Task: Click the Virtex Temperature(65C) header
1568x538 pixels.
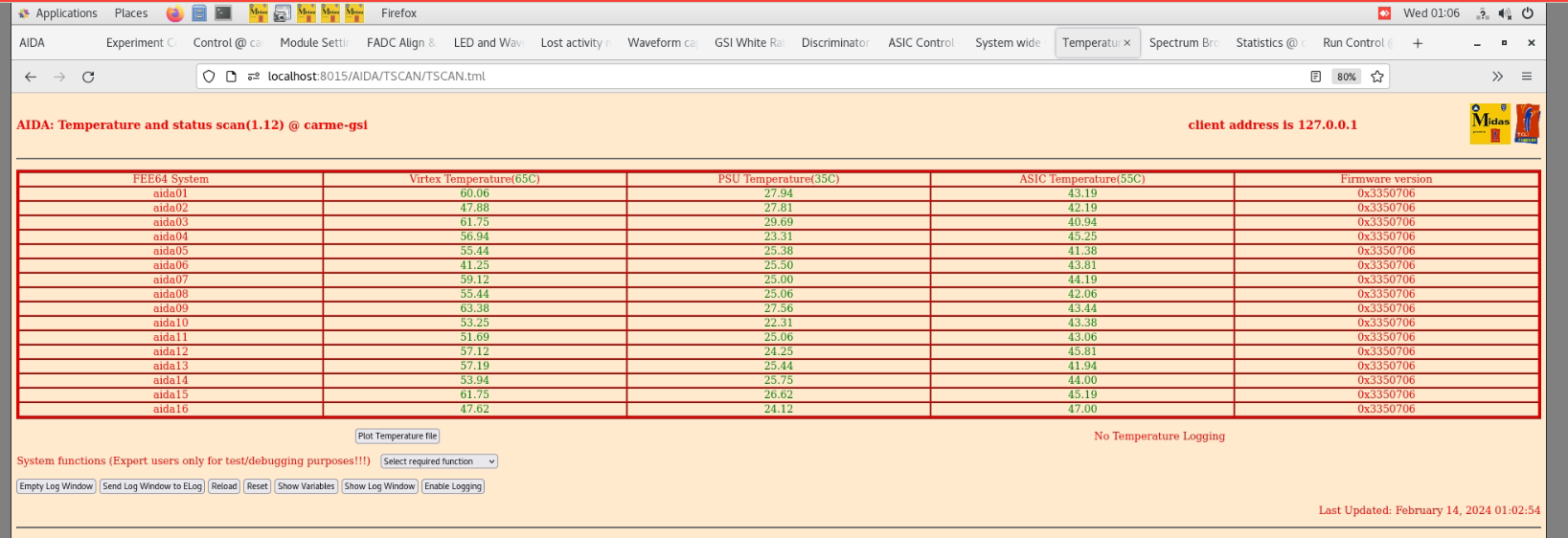Action: [474, 179]
